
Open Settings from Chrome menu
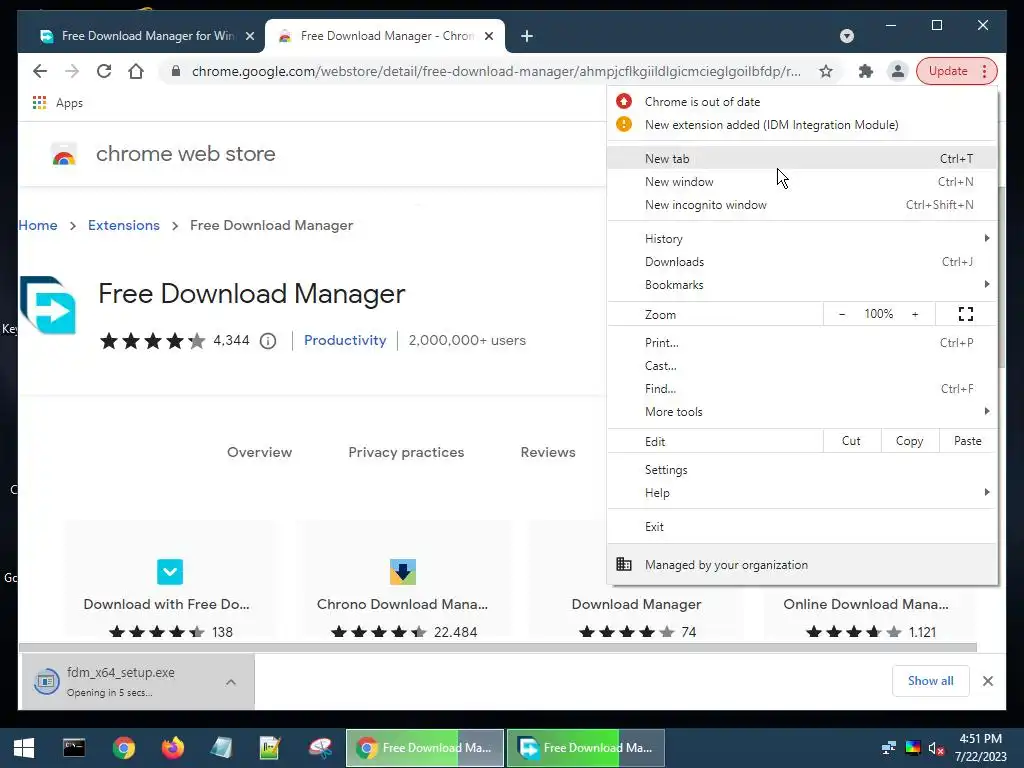(x=801, y=470)
